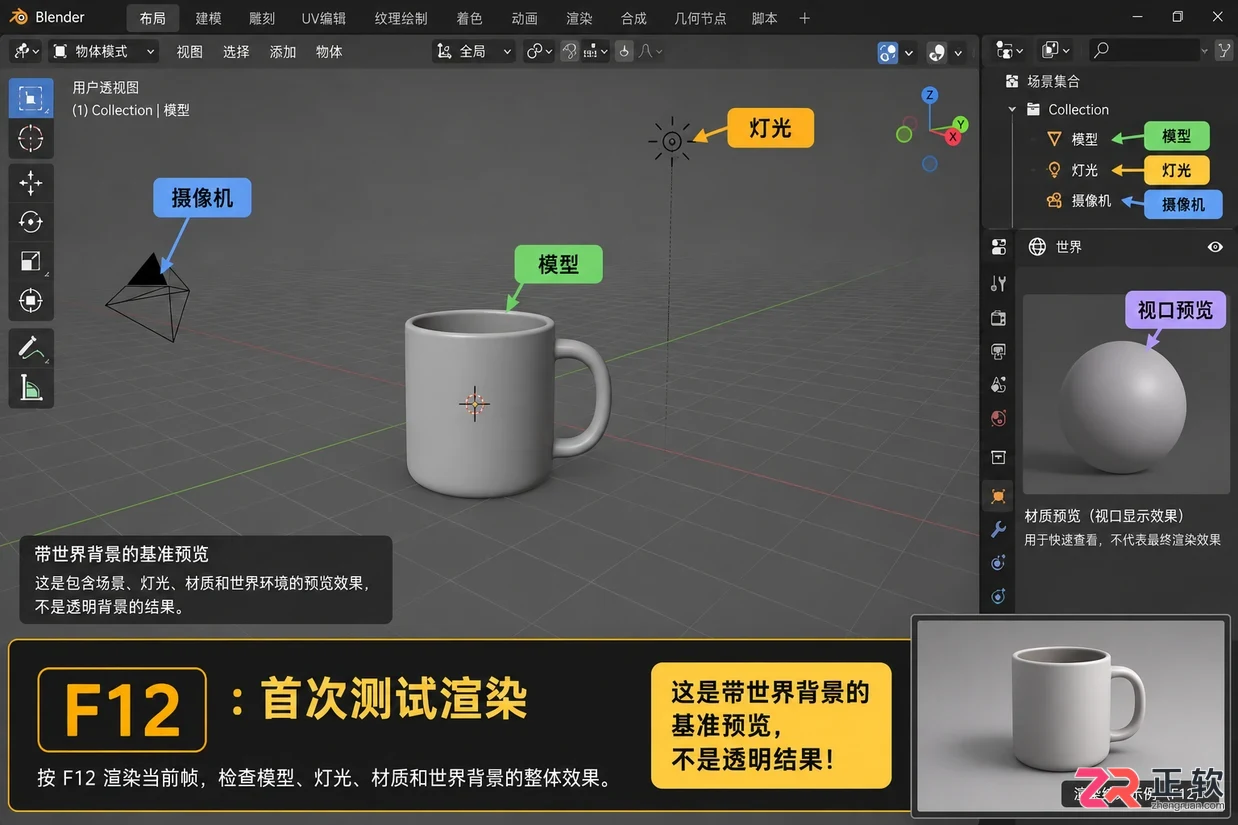
Task: Add a new workspace with plus button
Action: tap(804, 18)
